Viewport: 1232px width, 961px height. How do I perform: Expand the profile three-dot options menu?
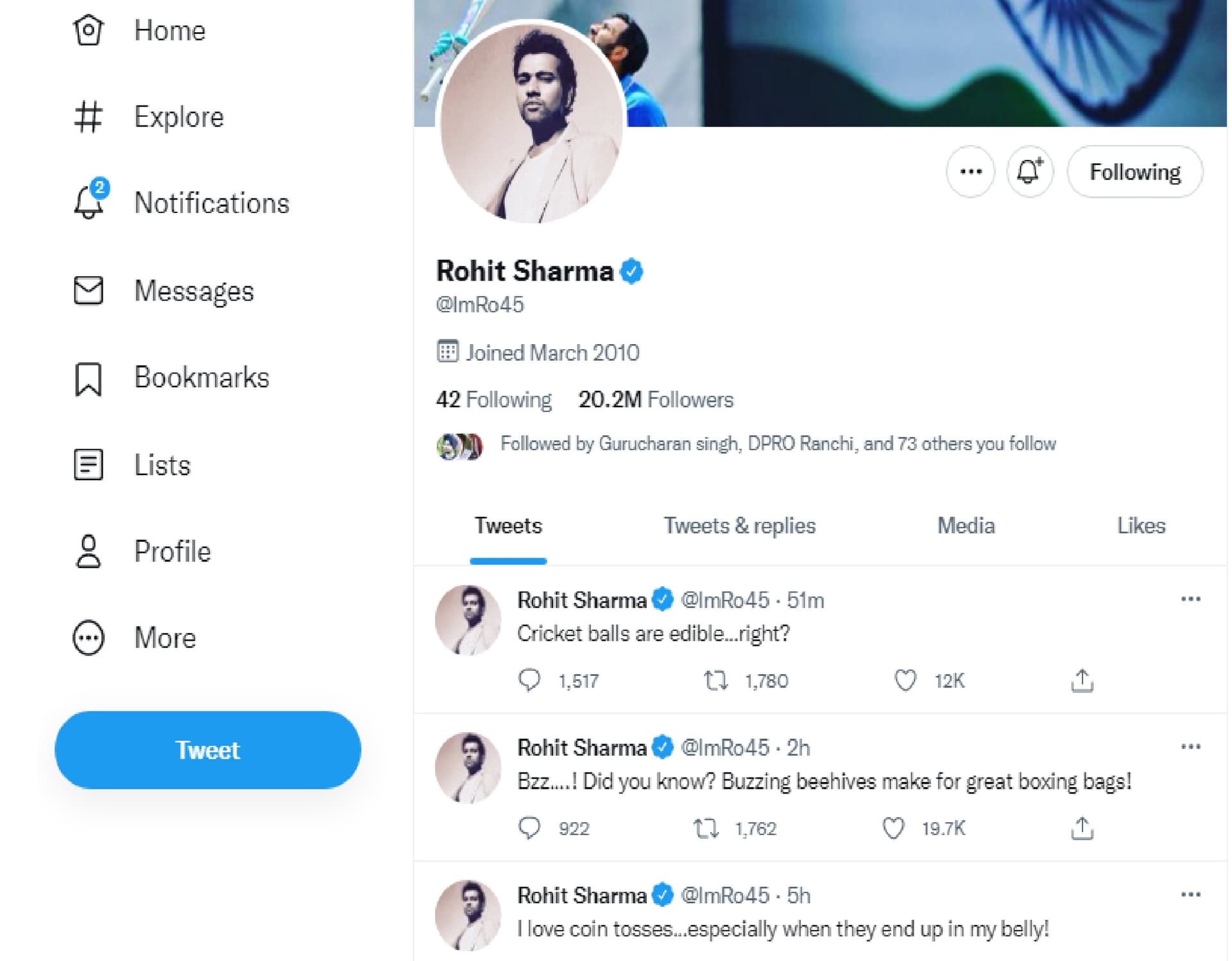coord(970,172)
